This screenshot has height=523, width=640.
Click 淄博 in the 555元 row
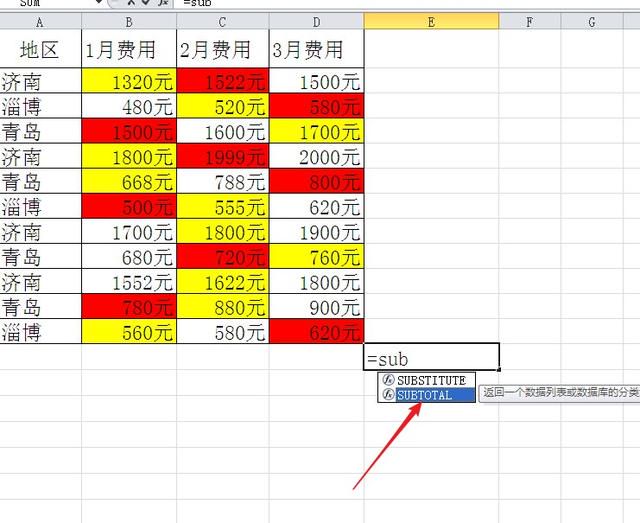point(40,206)
